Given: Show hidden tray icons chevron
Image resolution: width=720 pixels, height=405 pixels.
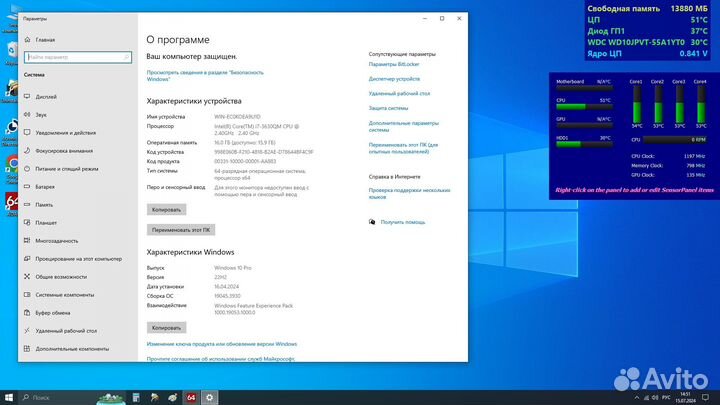Looking at the screenshot, I should point(636,398).
